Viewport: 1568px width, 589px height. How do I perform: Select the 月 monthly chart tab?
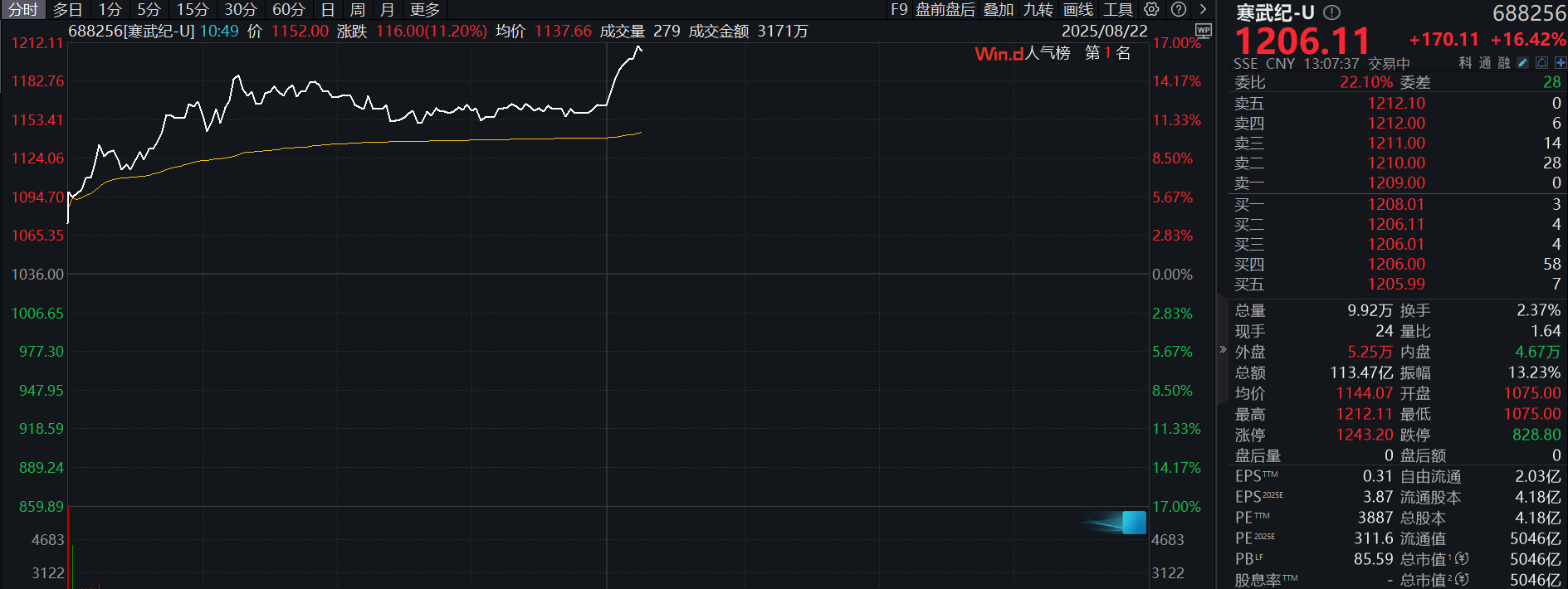click(387, 9)
